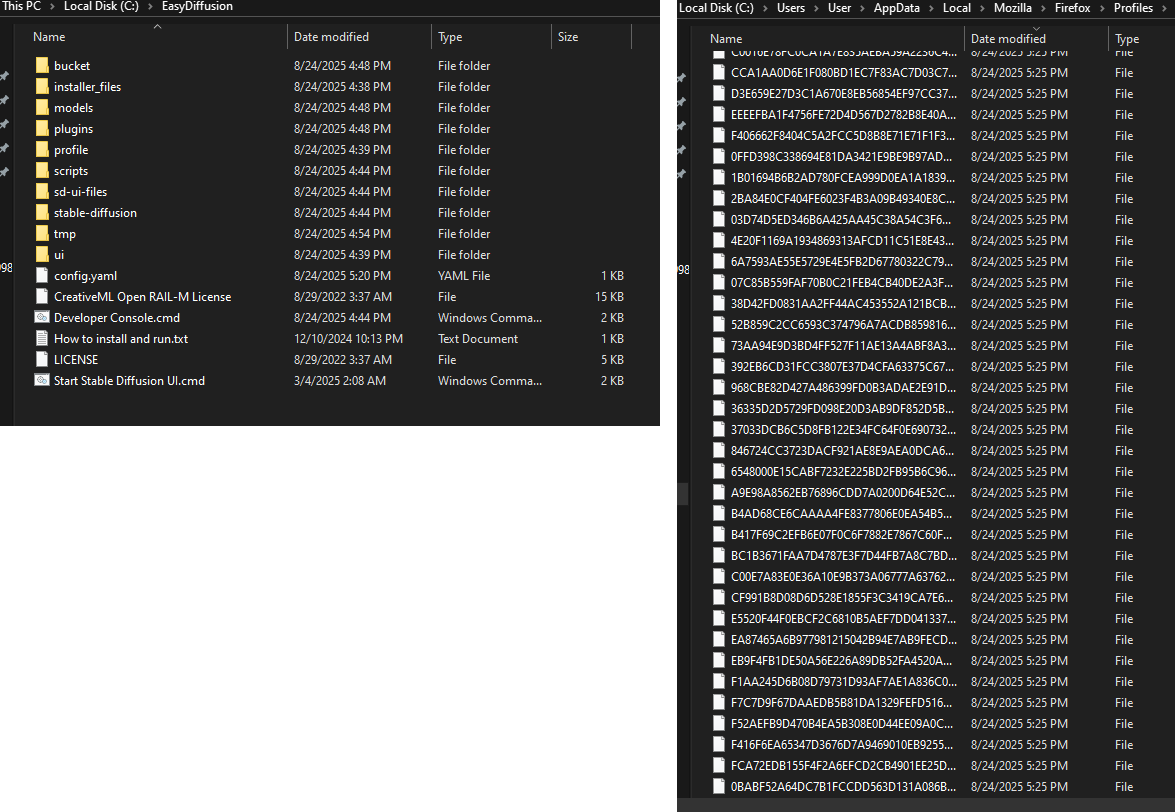This screenshot has width=1175, height=812.
Task: Select the bucket folder icon
Action: coord(42,66)
